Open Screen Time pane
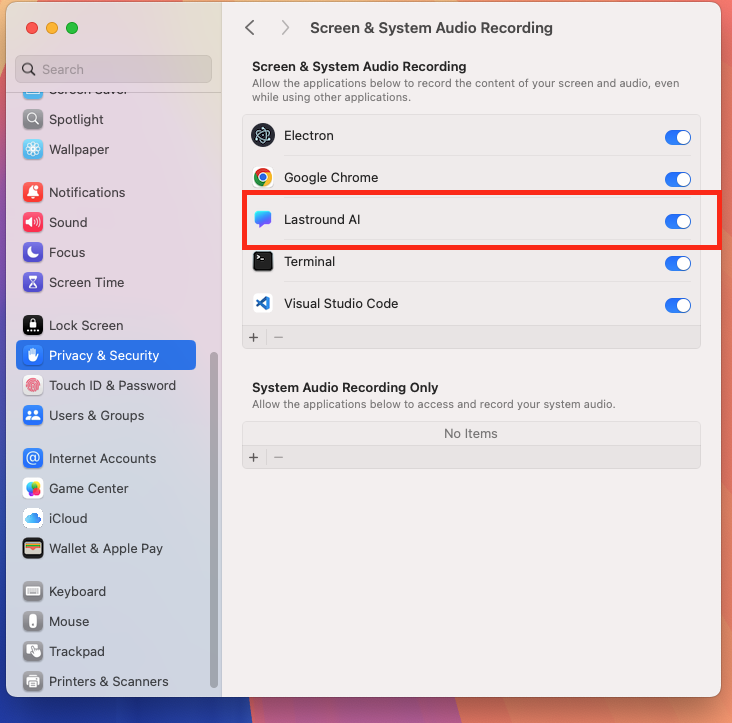This screenshot has height=723, width=732. 86,282
